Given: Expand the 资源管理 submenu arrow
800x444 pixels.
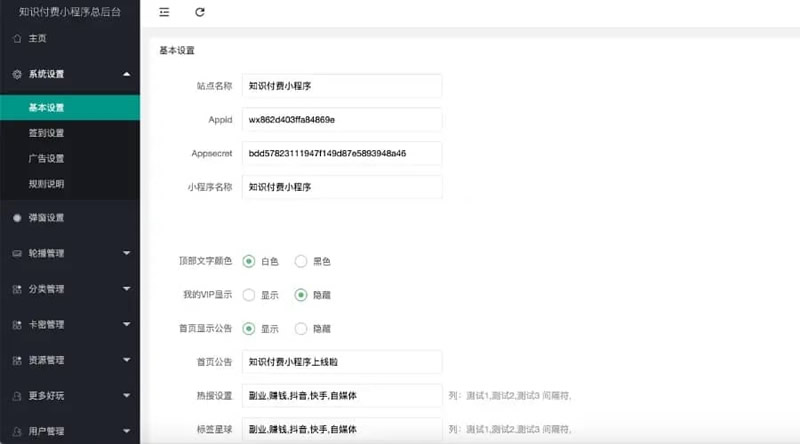Looking at the screenshot, I should [126, 360].
